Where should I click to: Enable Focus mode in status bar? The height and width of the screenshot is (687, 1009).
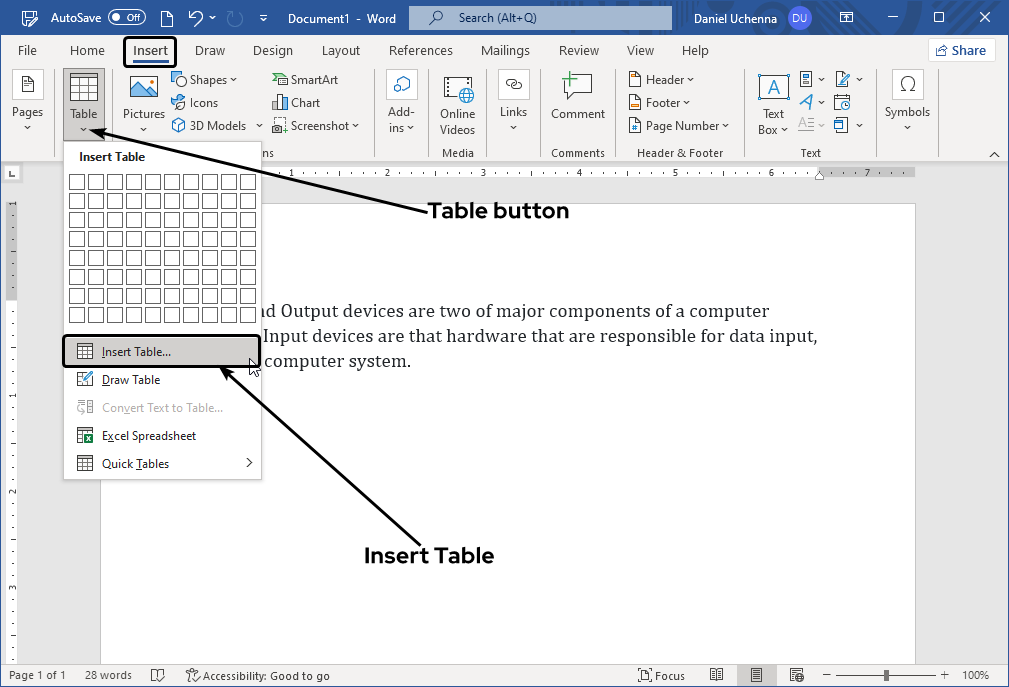pos(661,676)
